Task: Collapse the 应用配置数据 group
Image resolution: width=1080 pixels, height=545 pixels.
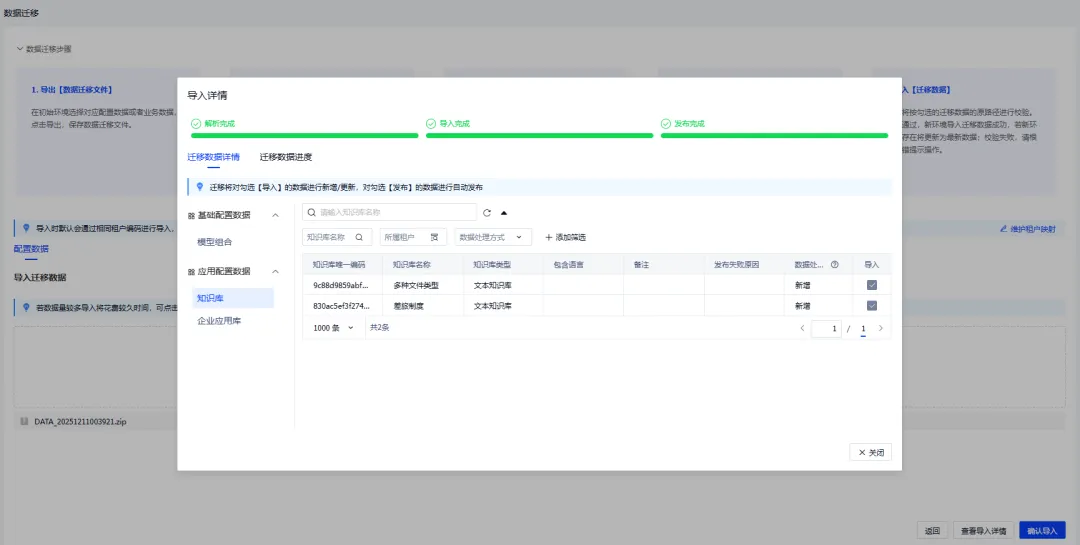Action: click(275, 271)
